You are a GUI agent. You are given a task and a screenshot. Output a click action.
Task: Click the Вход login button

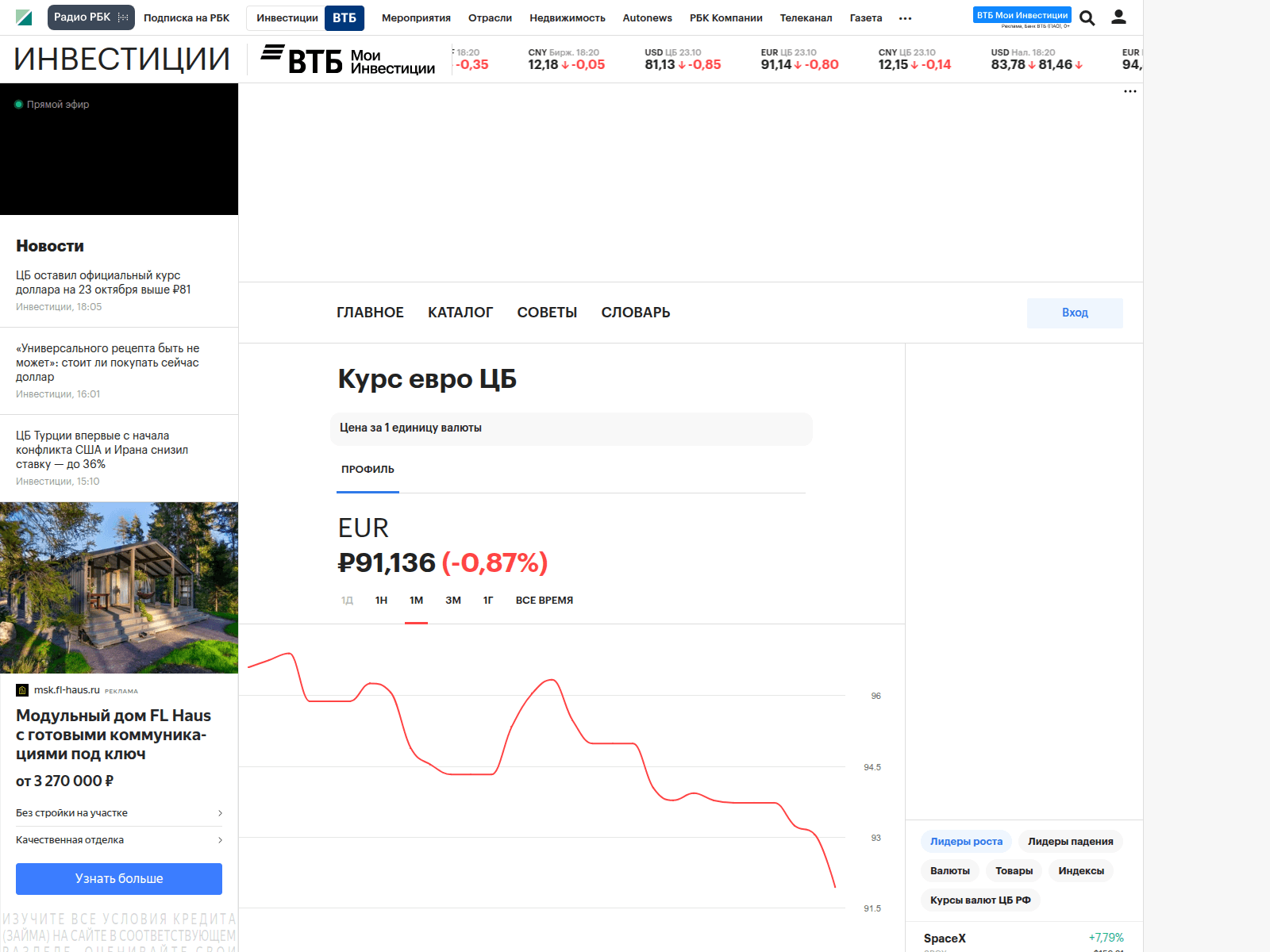pos(1075,313)
